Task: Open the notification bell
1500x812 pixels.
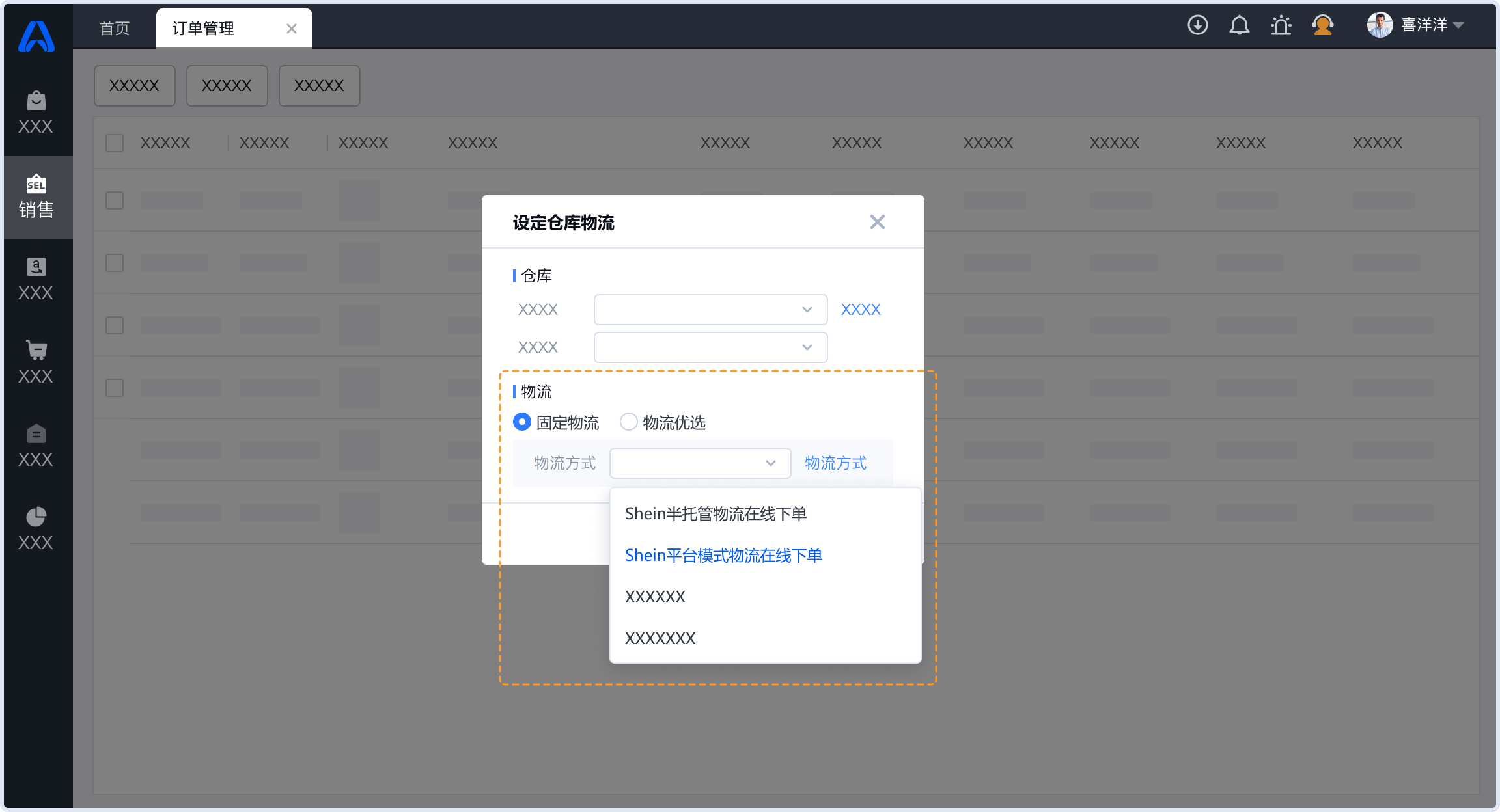Action: tap(1239, 25)
